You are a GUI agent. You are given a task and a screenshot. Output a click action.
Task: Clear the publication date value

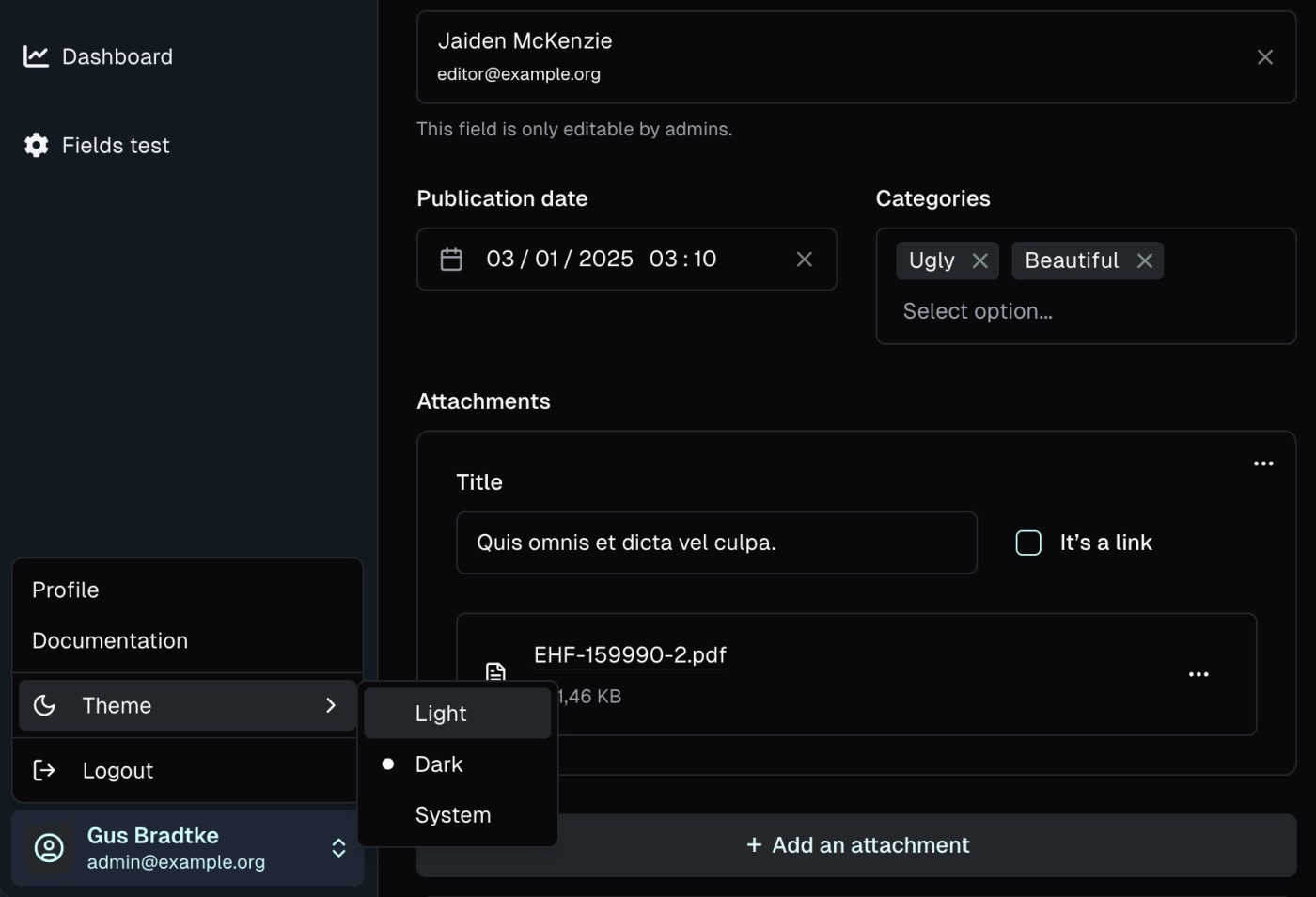(x=804, y=260)
